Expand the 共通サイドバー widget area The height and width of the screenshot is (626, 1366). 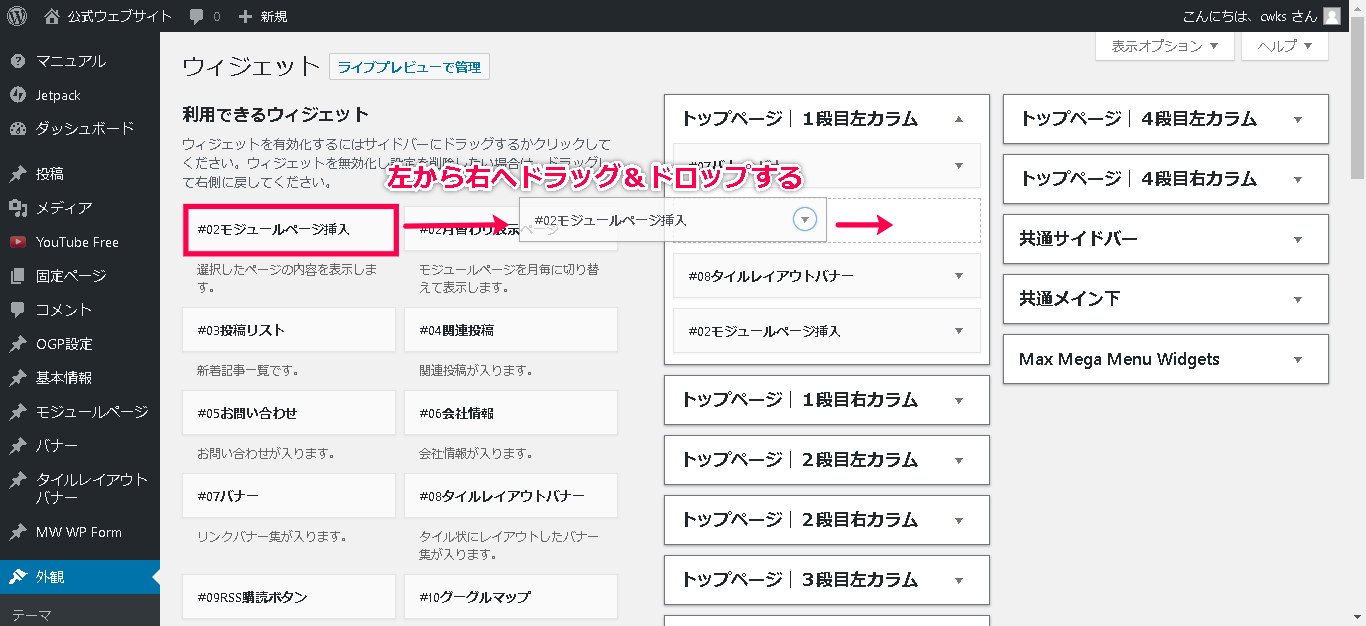[x=1298, y=240]
